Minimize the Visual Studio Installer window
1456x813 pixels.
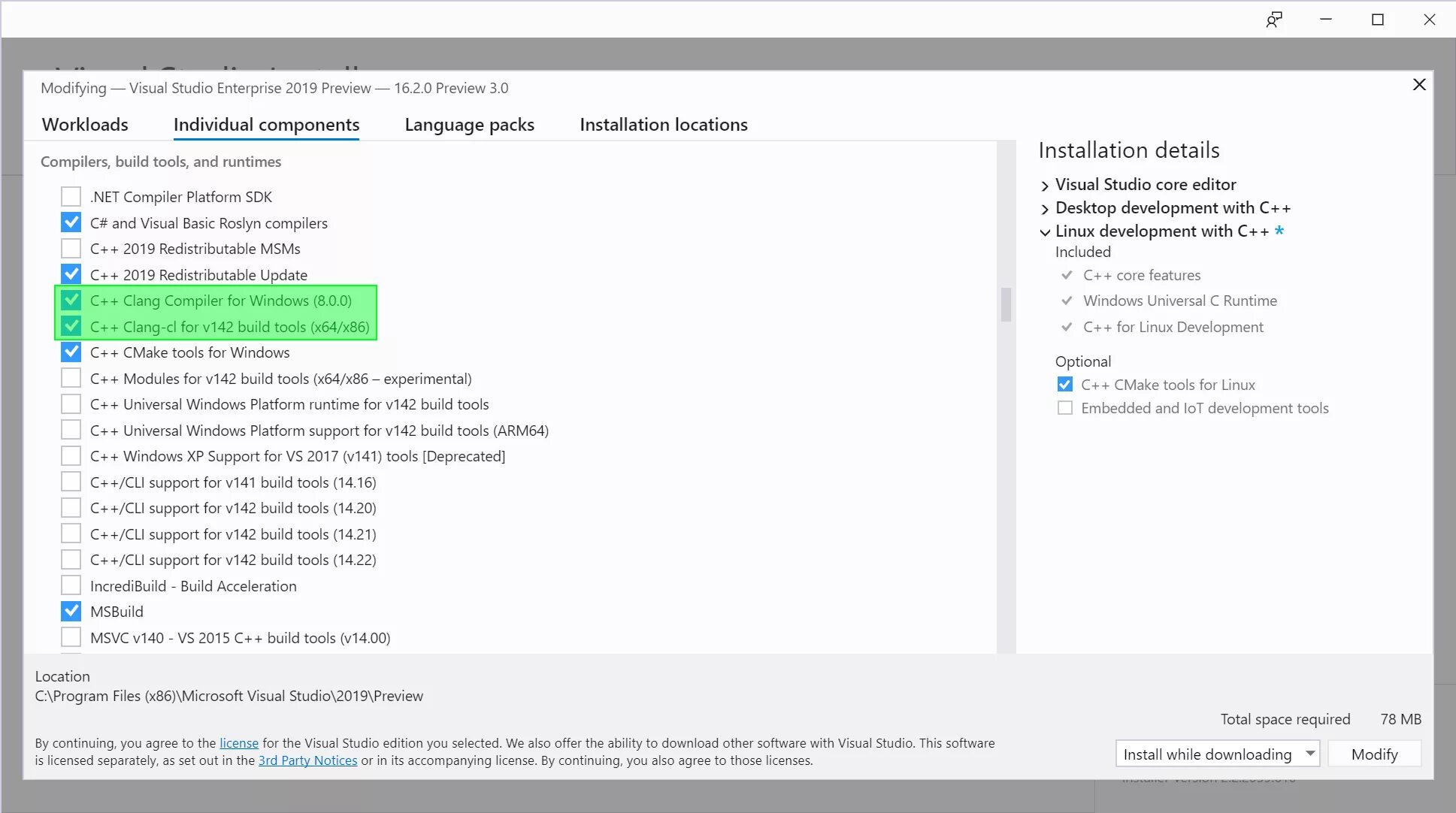tap(1326, 20)
